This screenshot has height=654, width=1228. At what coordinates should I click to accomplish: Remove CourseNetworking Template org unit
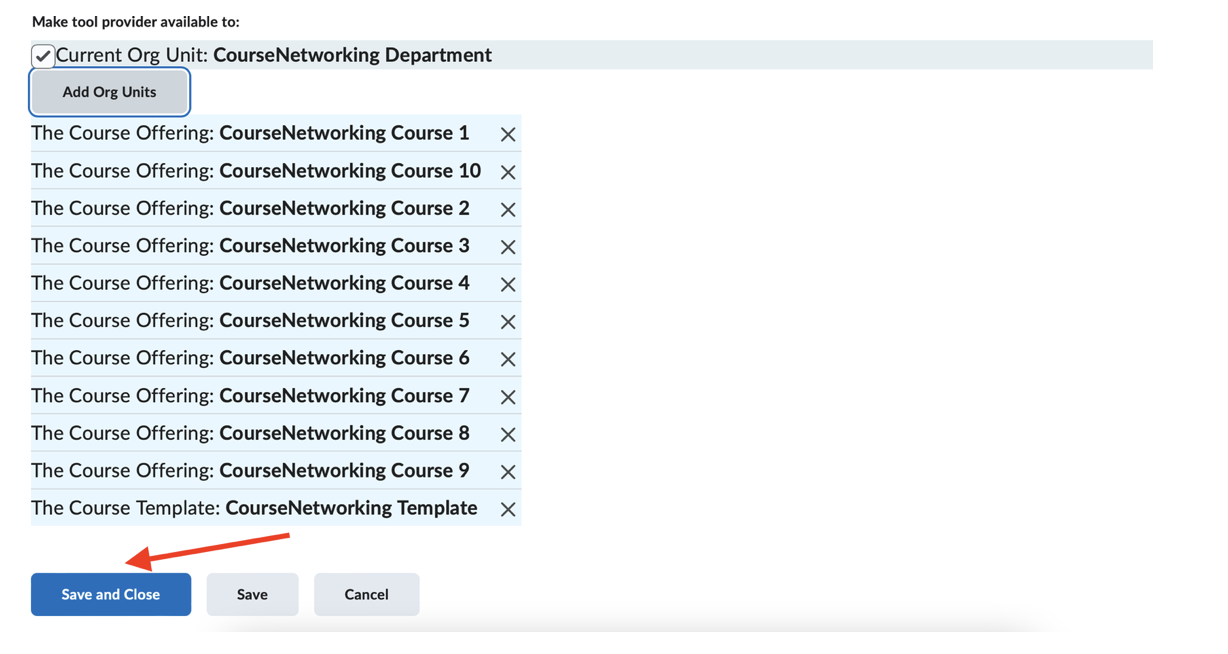pos(508,509)
